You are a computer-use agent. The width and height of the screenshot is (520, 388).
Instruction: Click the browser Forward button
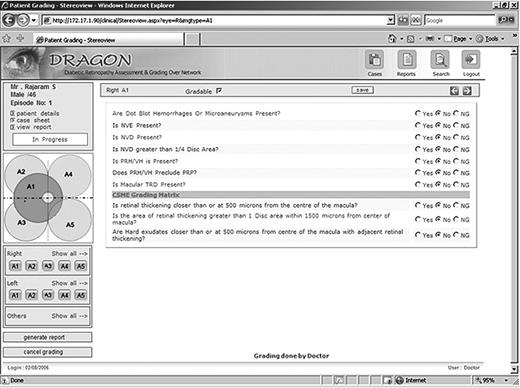pyautogui.click(x=23, y=20)
